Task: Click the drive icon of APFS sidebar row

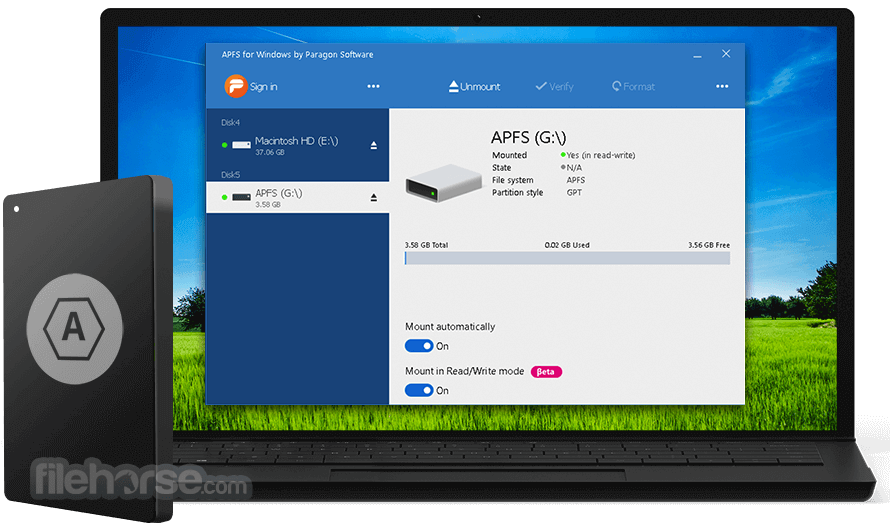Action: pyautogui.click(x=241, y=197)
